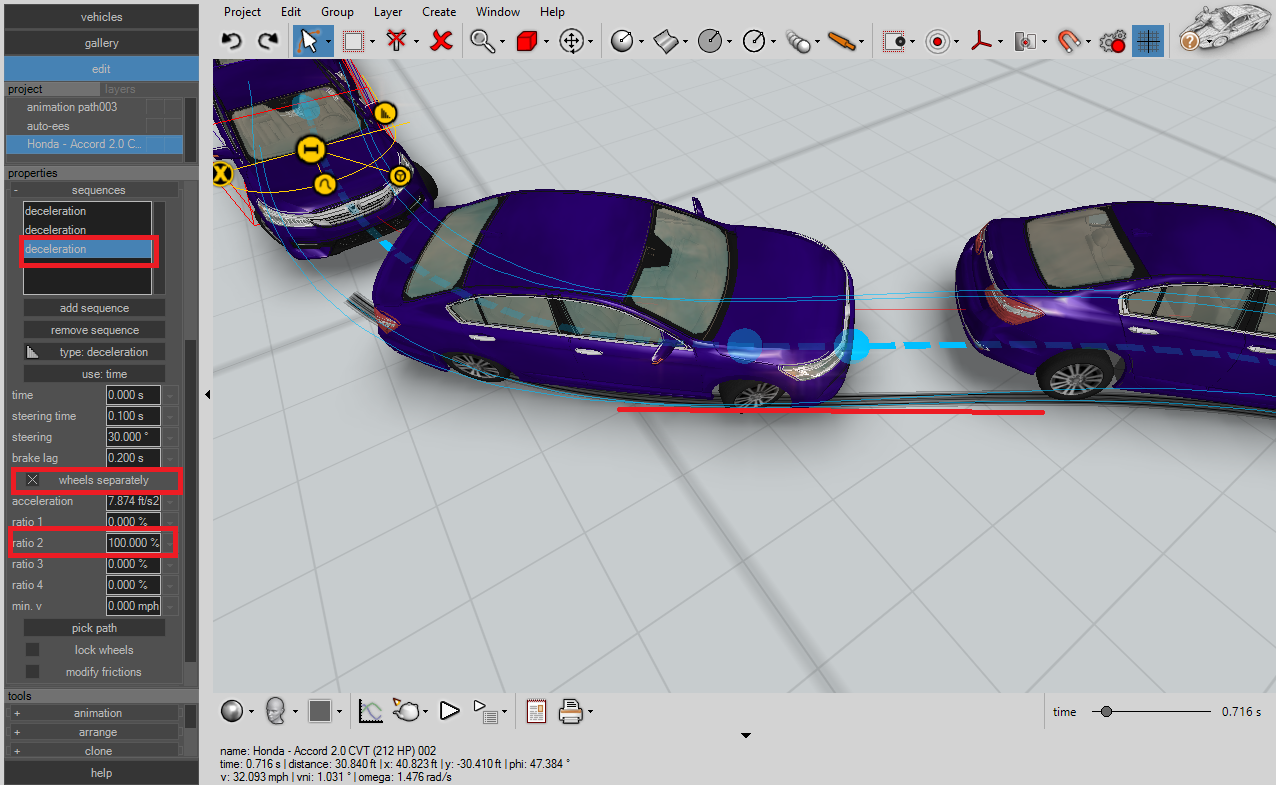Activate the arrow selection tool

(x=306, y=41)
